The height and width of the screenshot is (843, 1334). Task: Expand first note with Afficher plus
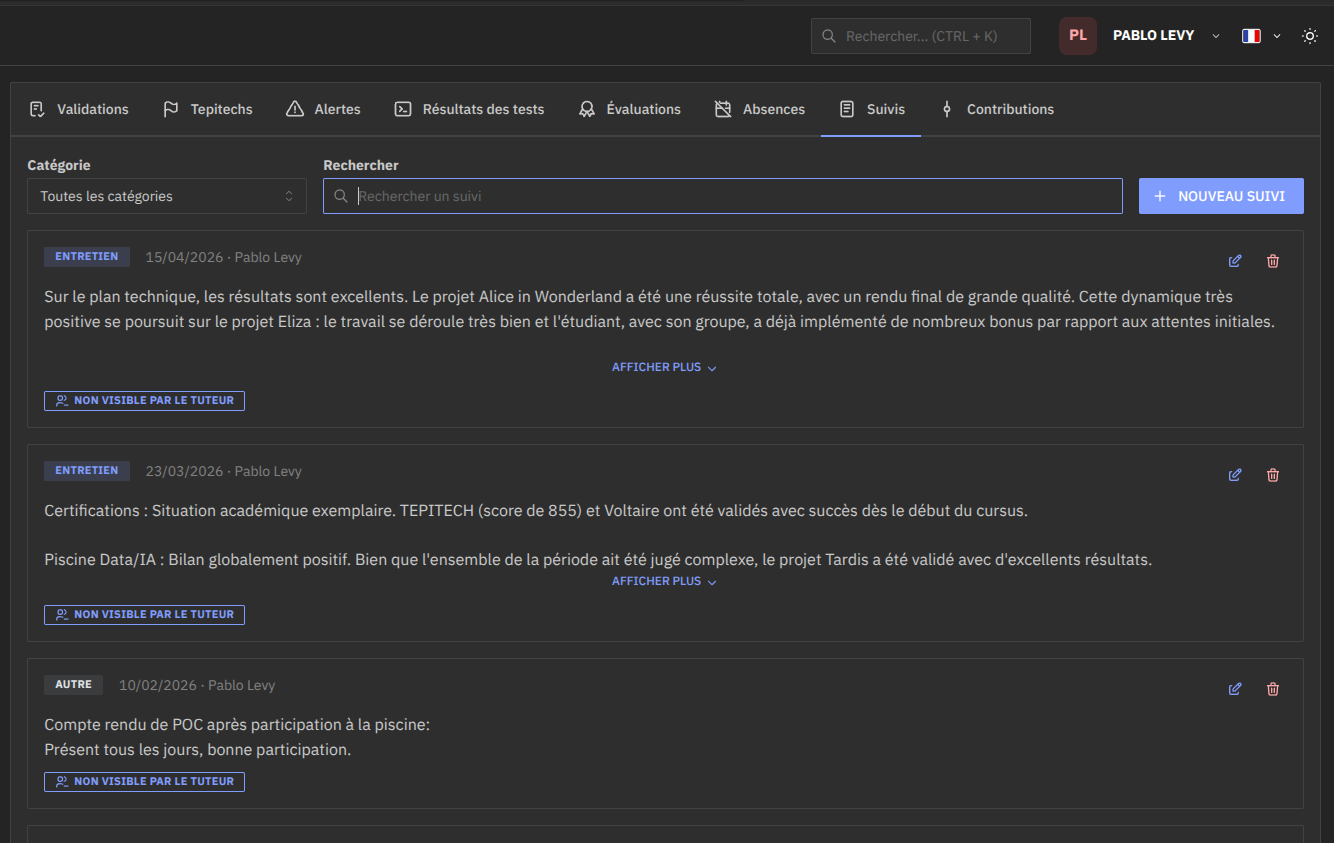click(664, 367)
